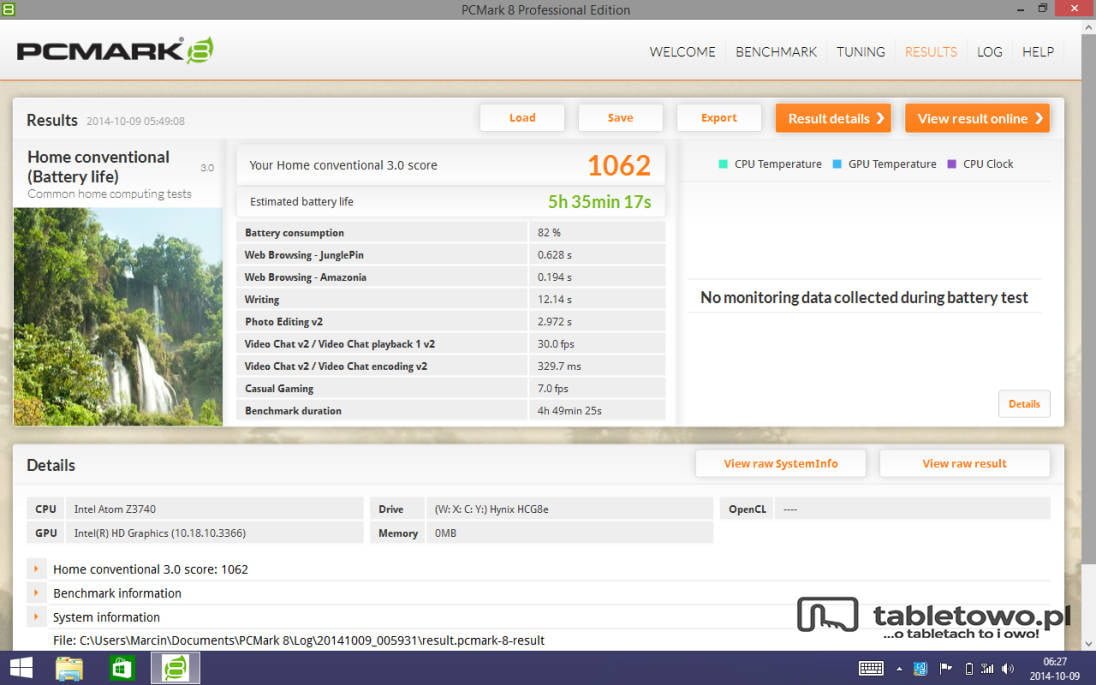Viewport: 1096px width, 685px height.
Task: Click the result file path text
Action: coord(298,640)
